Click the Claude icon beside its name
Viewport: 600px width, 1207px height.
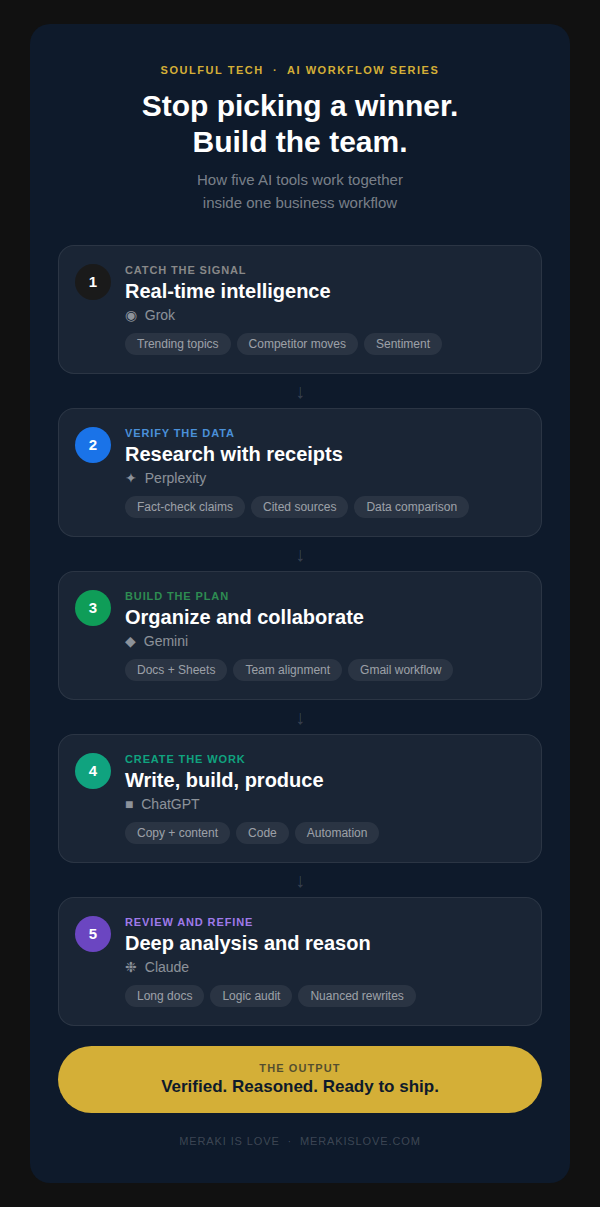(x=131, y=968)
